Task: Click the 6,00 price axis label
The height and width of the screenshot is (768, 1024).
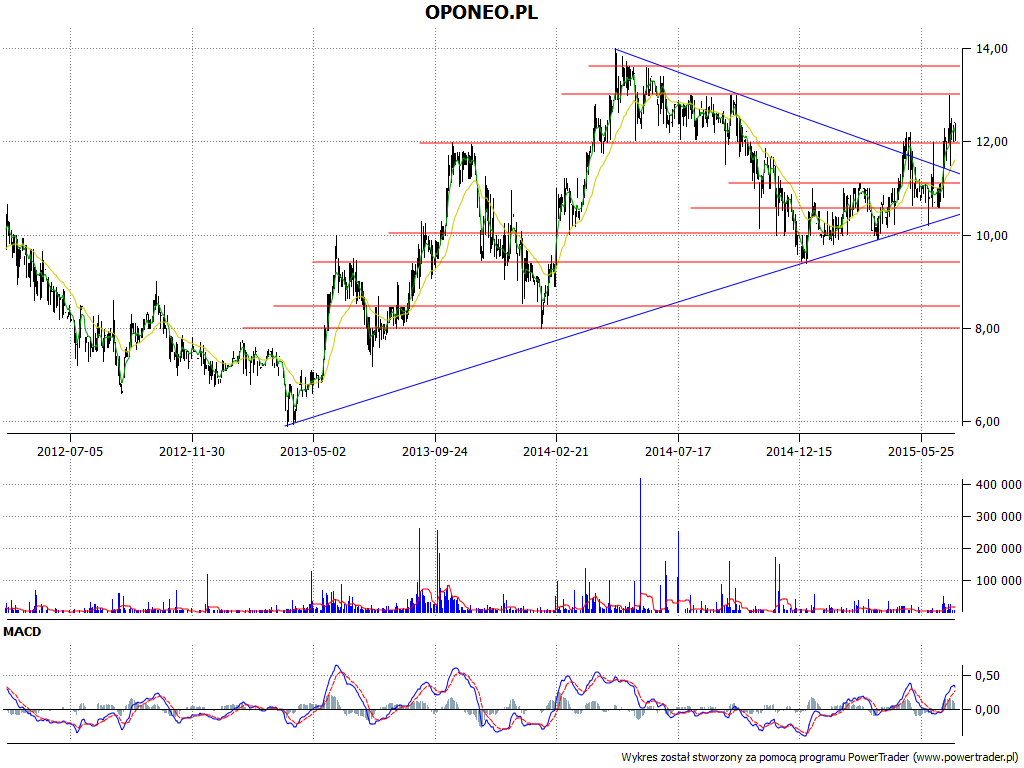Action: point(988,422)
